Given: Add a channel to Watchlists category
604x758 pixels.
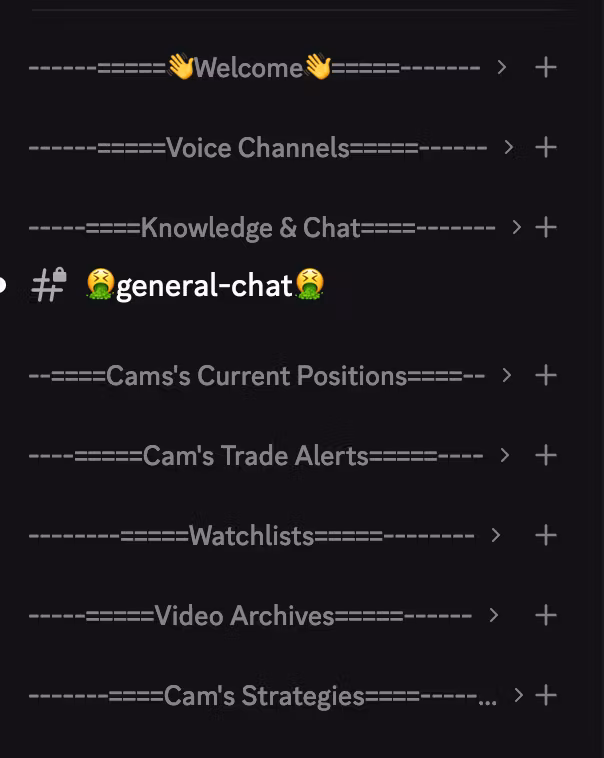Looking at the screenshot, I should click(545, 535).
